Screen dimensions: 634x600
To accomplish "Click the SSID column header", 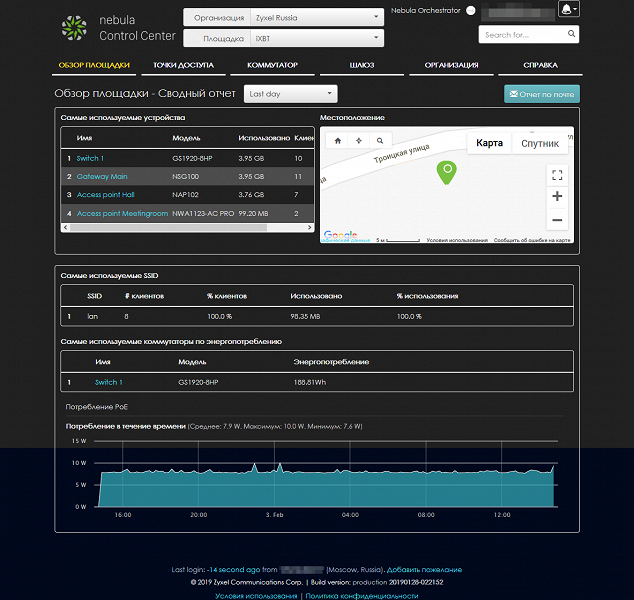I will click(95, 296).
